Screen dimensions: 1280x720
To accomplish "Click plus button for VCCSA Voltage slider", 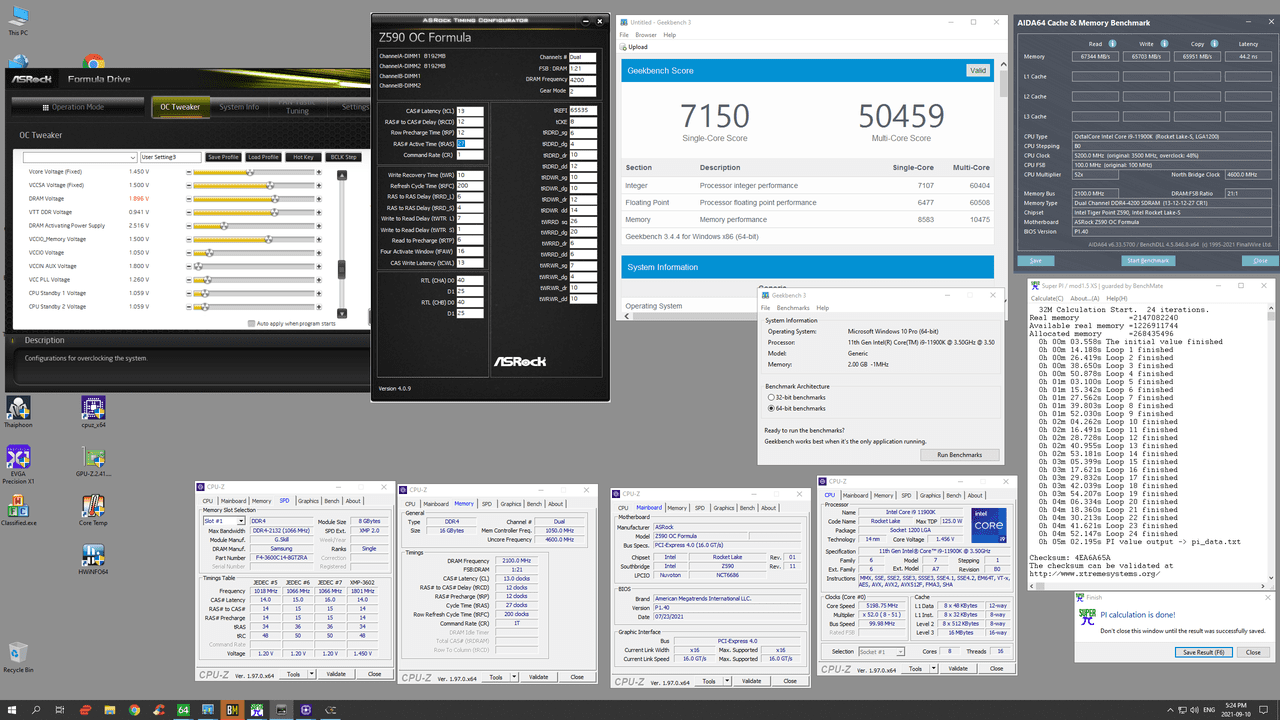I will click(319, 185).
